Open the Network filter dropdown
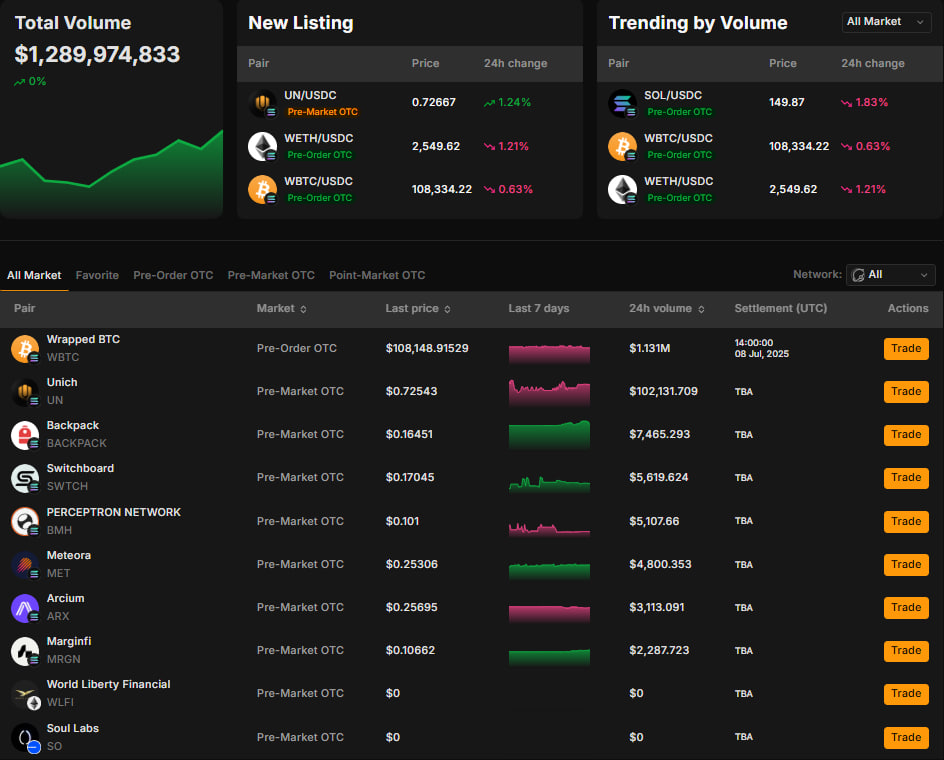 pos(890,275)
